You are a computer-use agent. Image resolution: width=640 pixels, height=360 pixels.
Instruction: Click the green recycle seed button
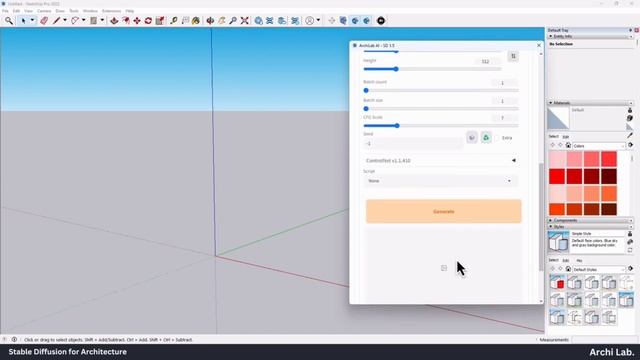[486, 138]
